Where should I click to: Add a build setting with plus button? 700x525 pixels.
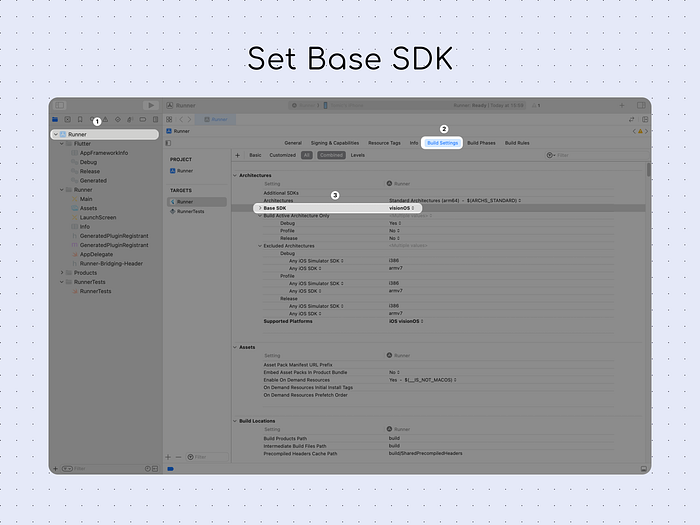coord(238,155)
